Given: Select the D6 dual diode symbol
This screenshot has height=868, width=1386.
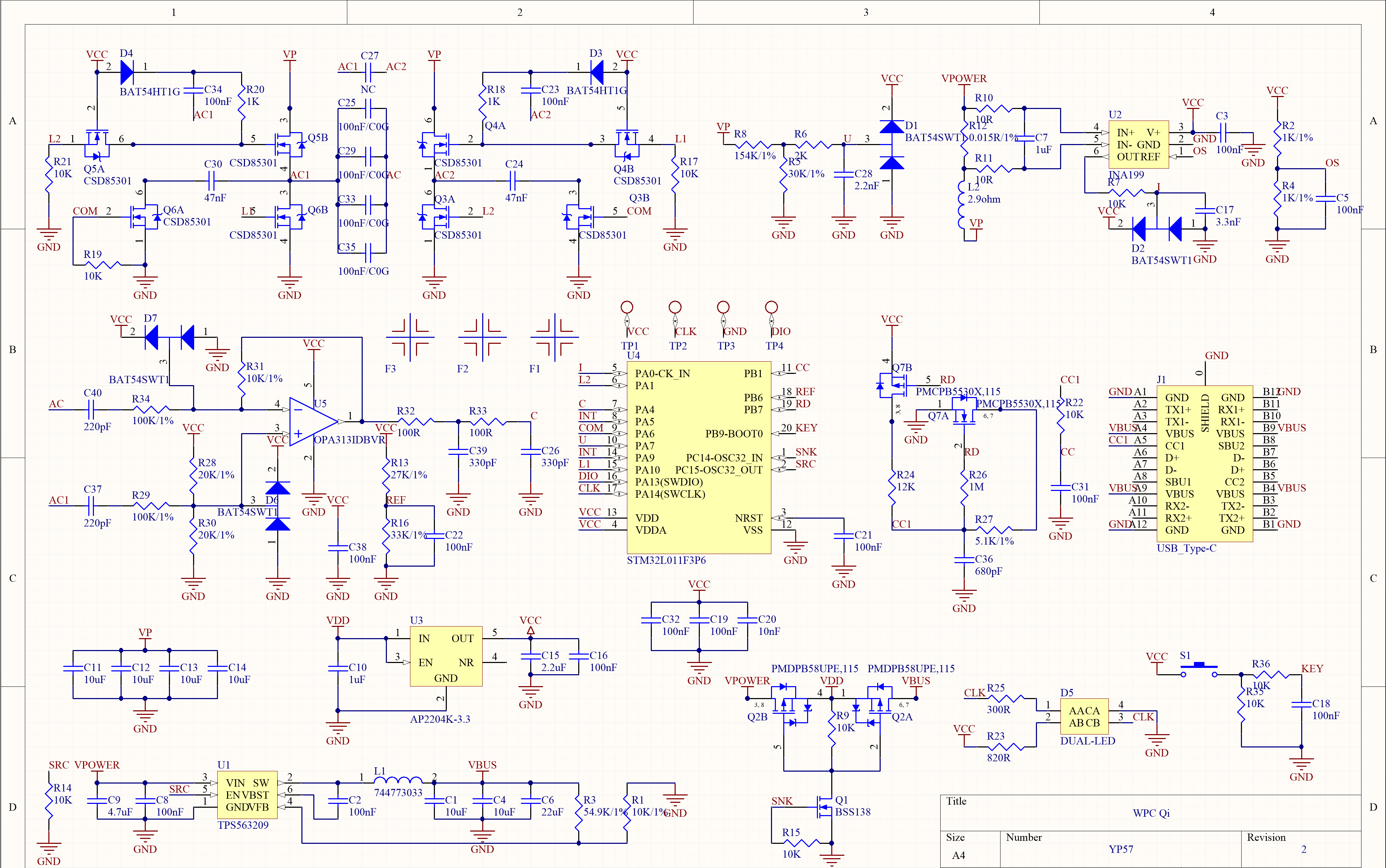Looking at the screenshot, I should click(x=277, y=506).
